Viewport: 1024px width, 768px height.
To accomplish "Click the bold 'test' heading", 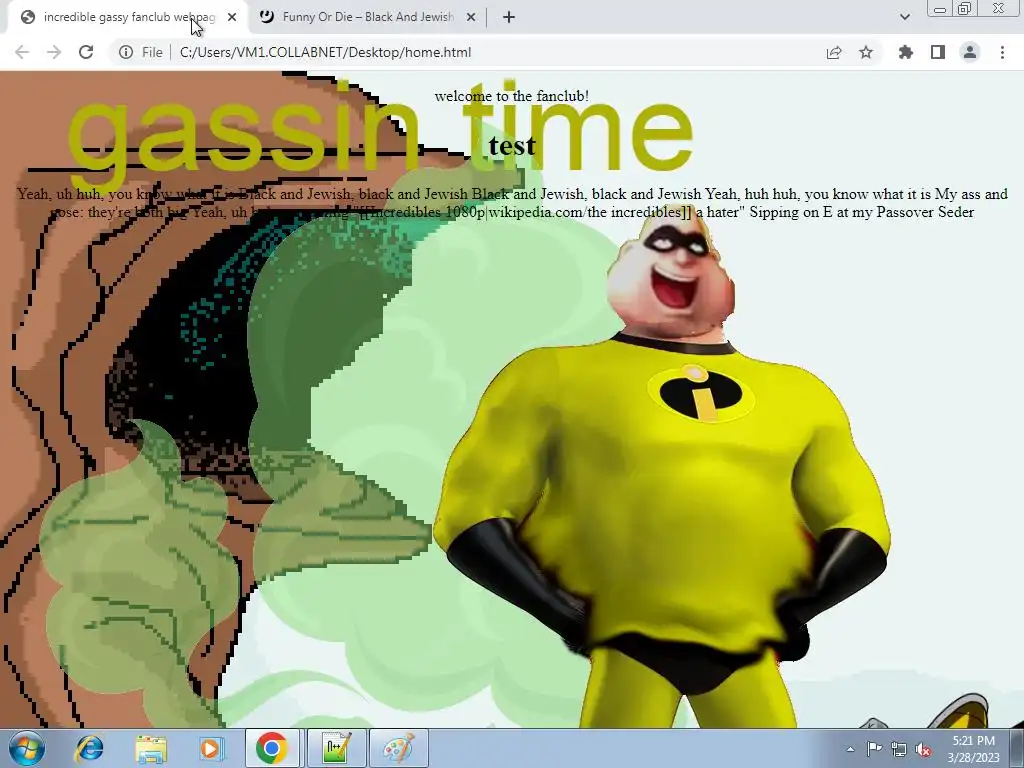I will 512,145.
